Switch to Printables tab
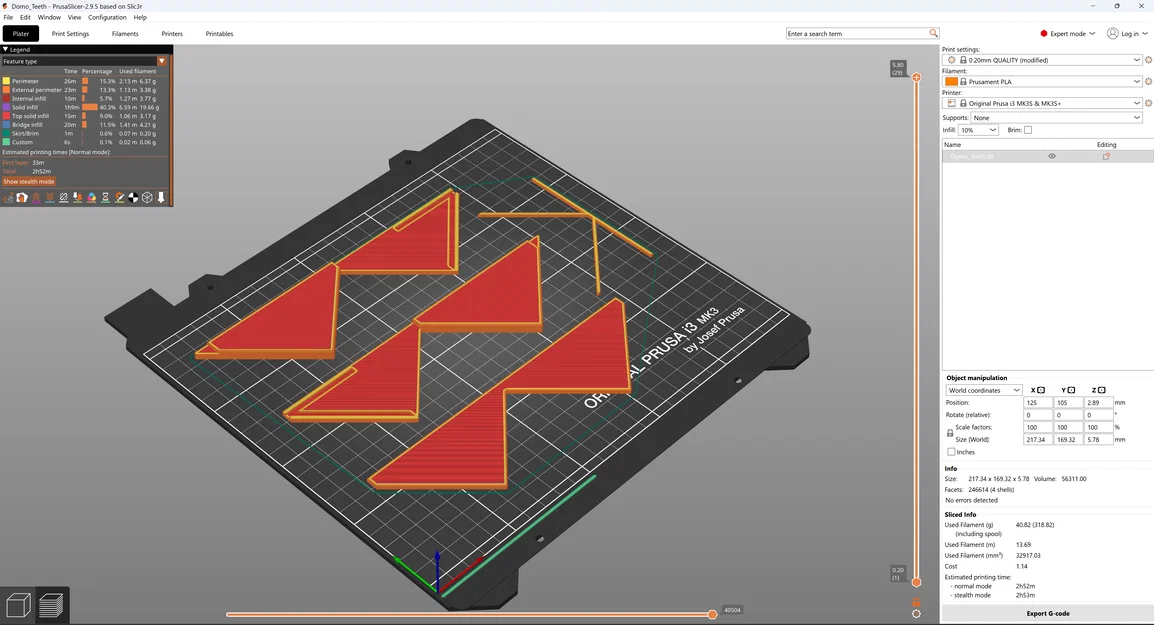1154x625 pixels. click(x=219, y=34)
